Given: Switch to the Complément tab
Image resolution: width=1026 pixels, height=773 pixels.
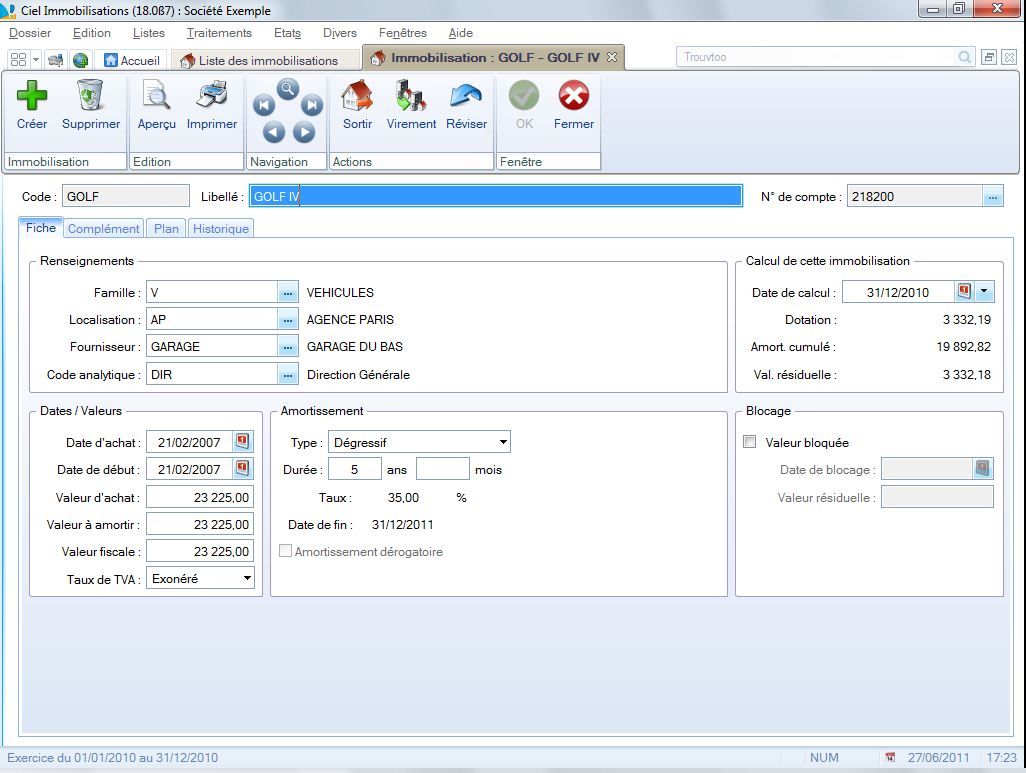Looking at the screenshot, I should (104, 229).
